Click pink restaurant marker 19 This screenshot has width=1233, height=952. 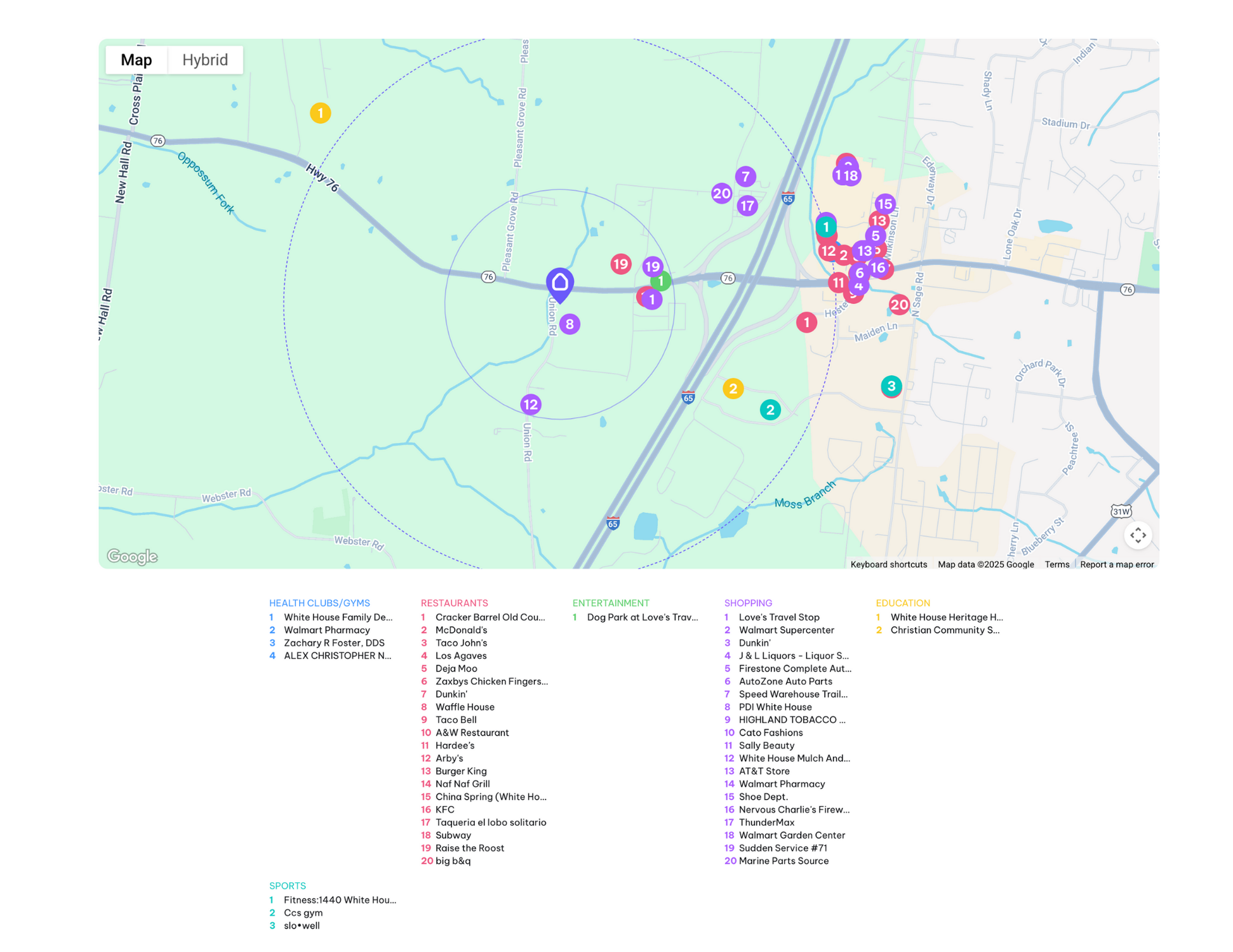[x=620, y=263]
